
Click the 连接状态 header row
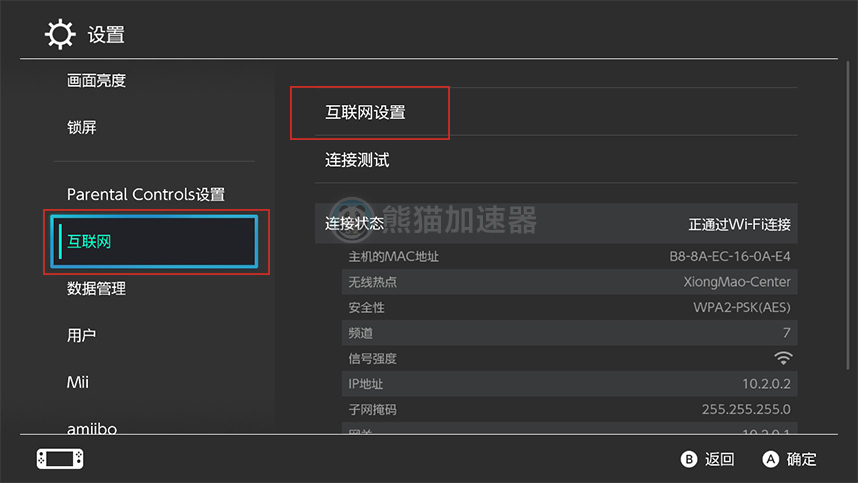coord(555,224)
